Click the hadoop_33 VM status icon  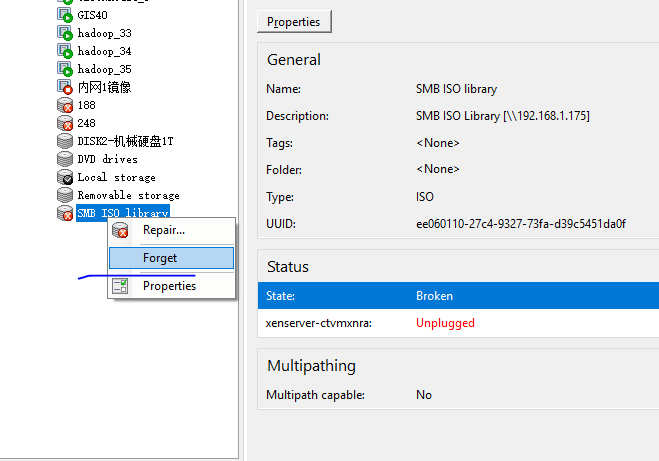pos(65,33)
